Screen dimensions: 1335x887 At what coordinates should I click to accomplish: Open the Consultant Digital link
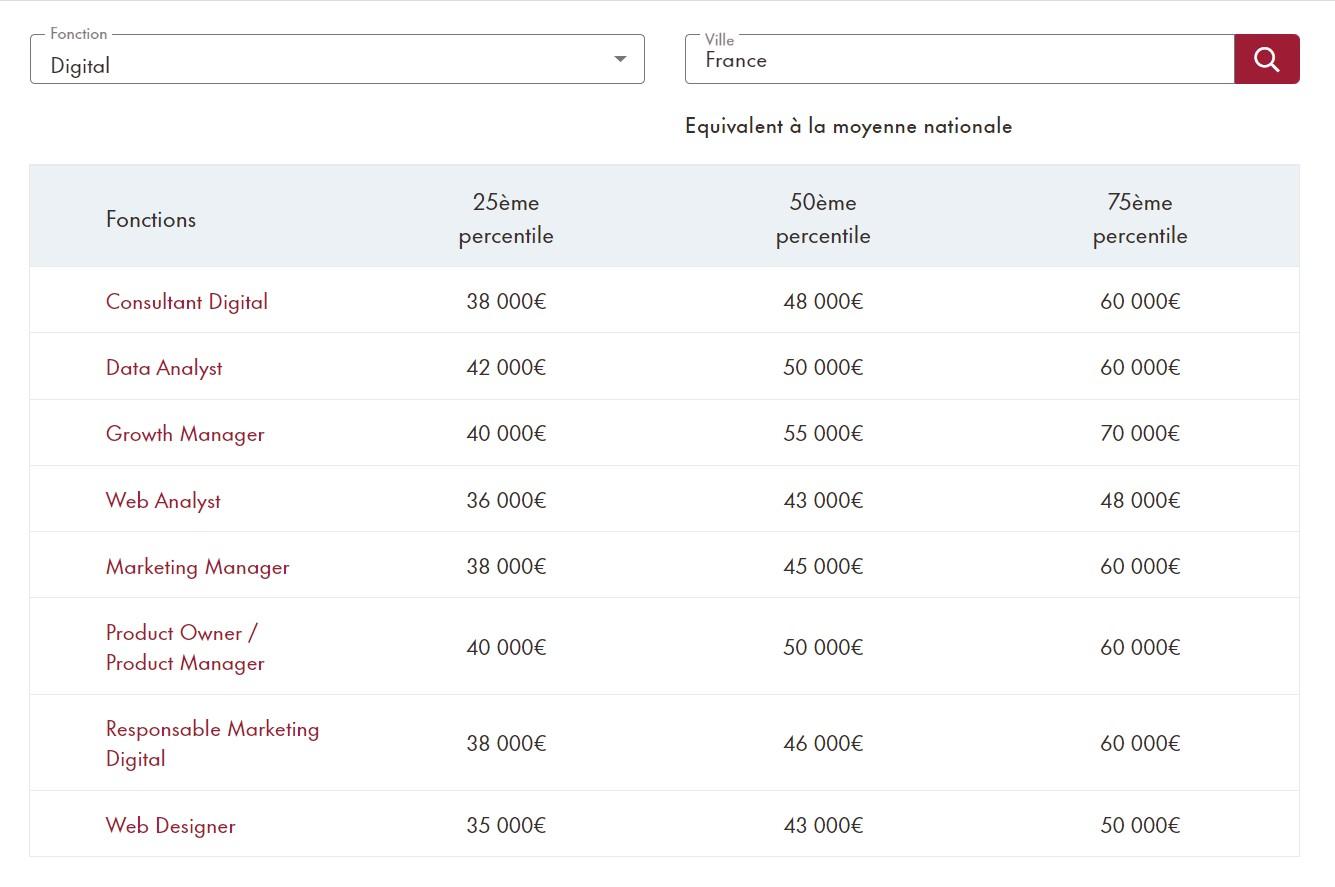point(187,301)
